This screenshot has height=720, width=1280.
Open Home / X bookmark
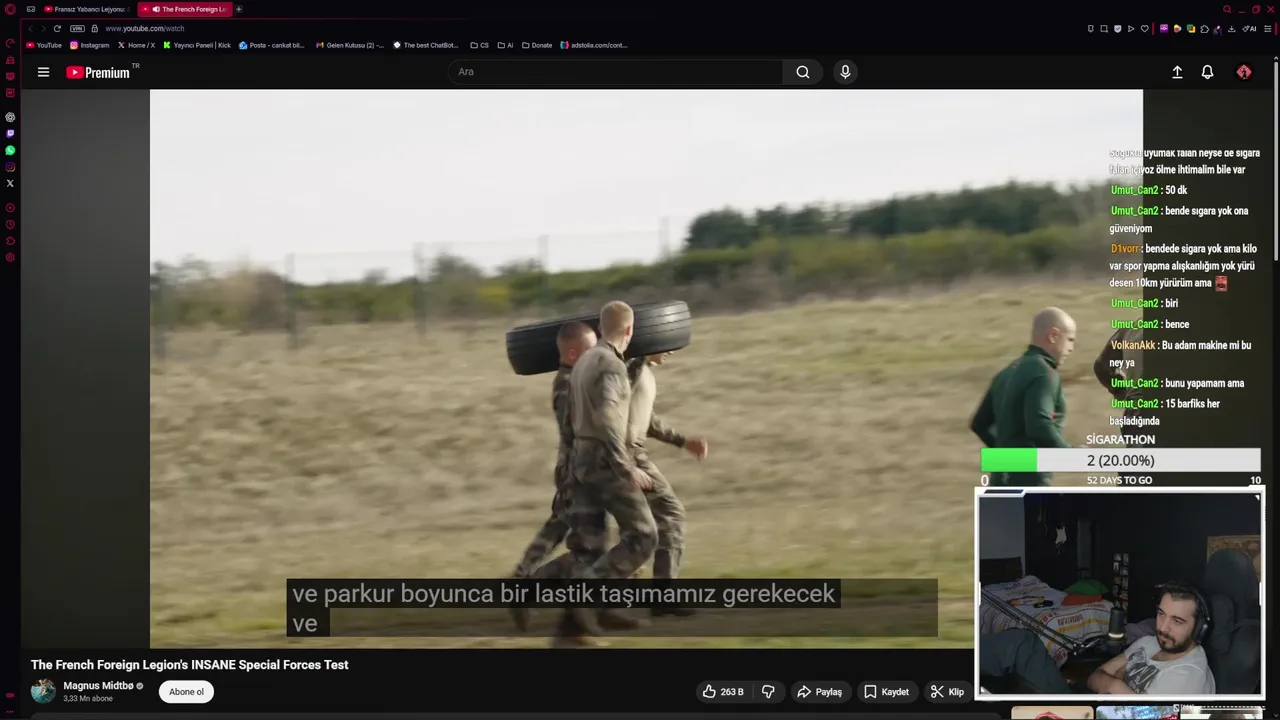[x=136, y=45]
